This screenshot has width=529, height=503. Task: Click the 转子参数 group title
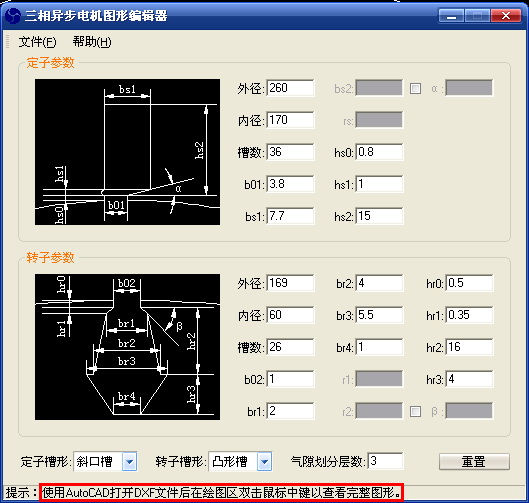pos(50,258)
